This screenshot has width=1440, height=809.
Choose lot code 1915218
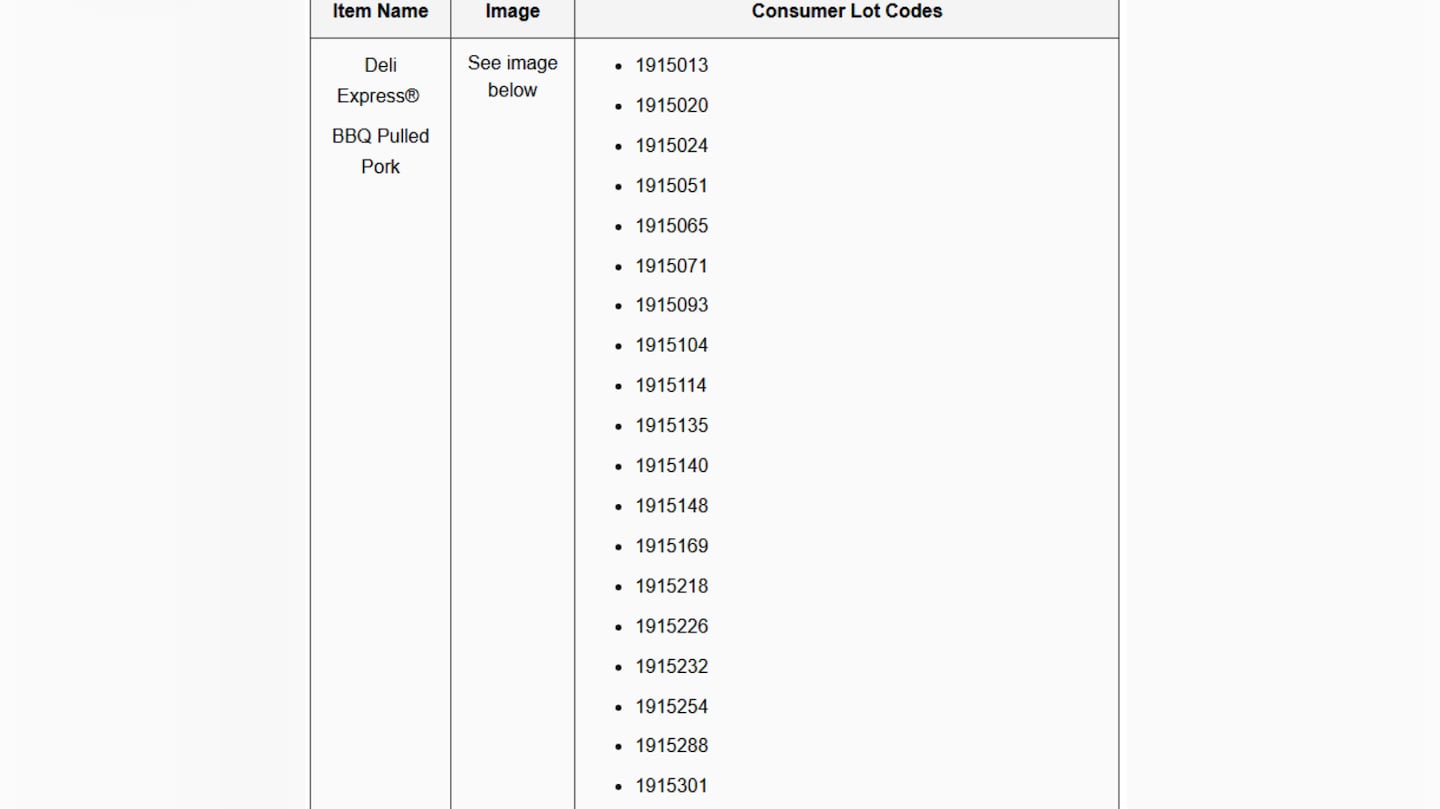click(x=671, y=585)
